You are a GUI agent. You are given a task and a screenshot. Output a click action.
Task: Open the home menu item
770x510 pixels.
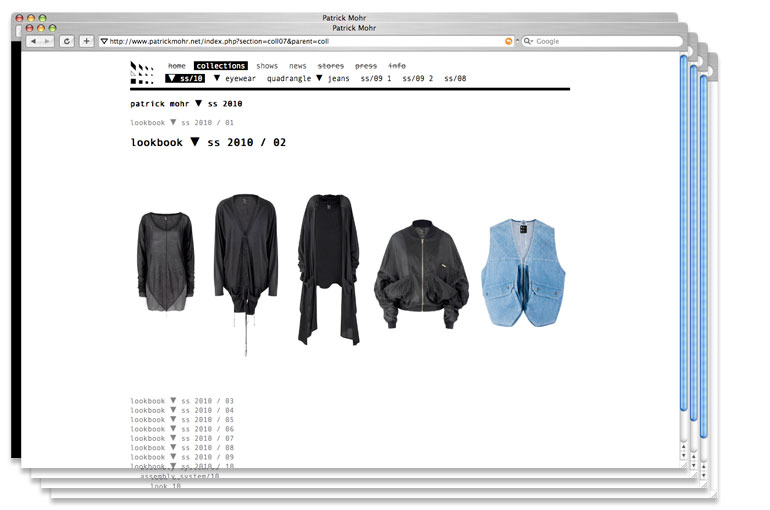(177, 66)
